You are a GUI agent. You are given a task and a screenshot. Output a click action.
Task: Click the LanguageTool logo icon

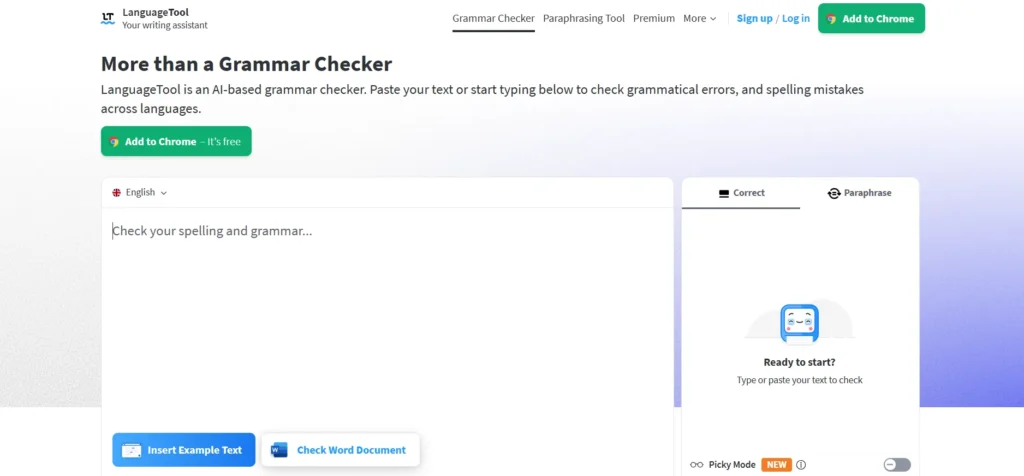[x=108, y=18]
